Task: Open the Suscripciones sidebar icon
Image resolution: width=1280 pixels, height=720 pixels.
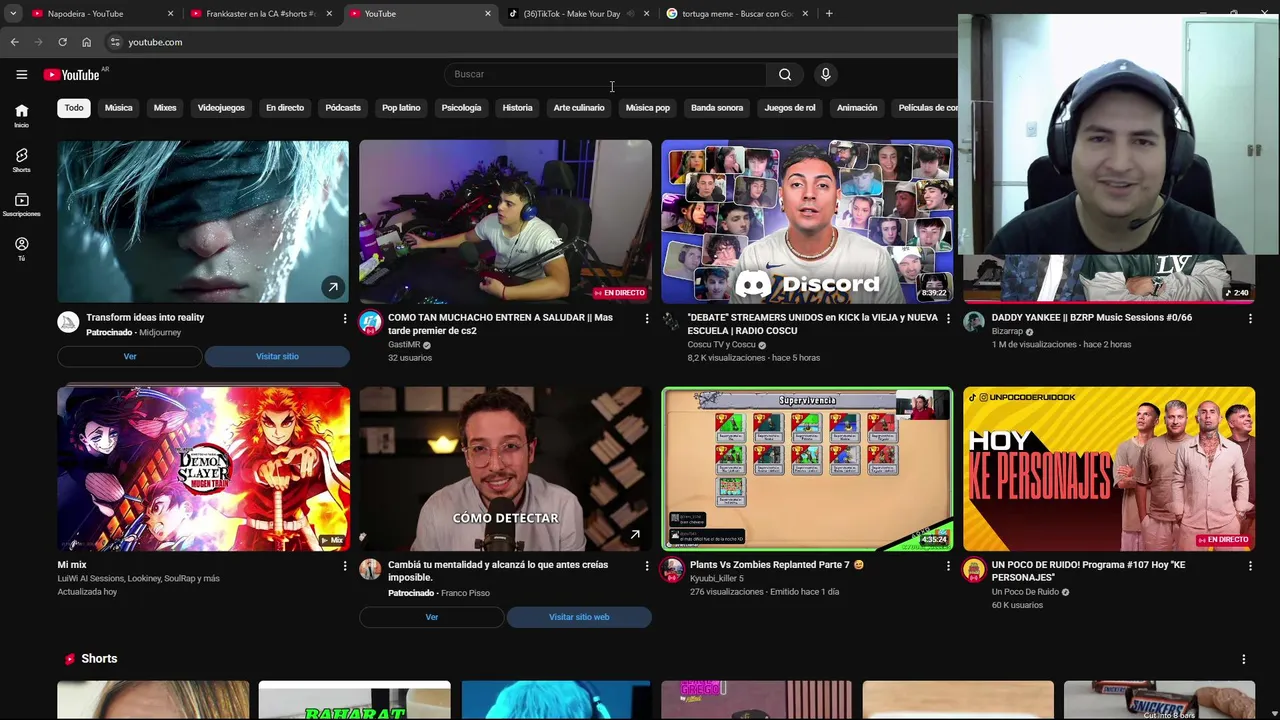Action: [x=21, y=205]
